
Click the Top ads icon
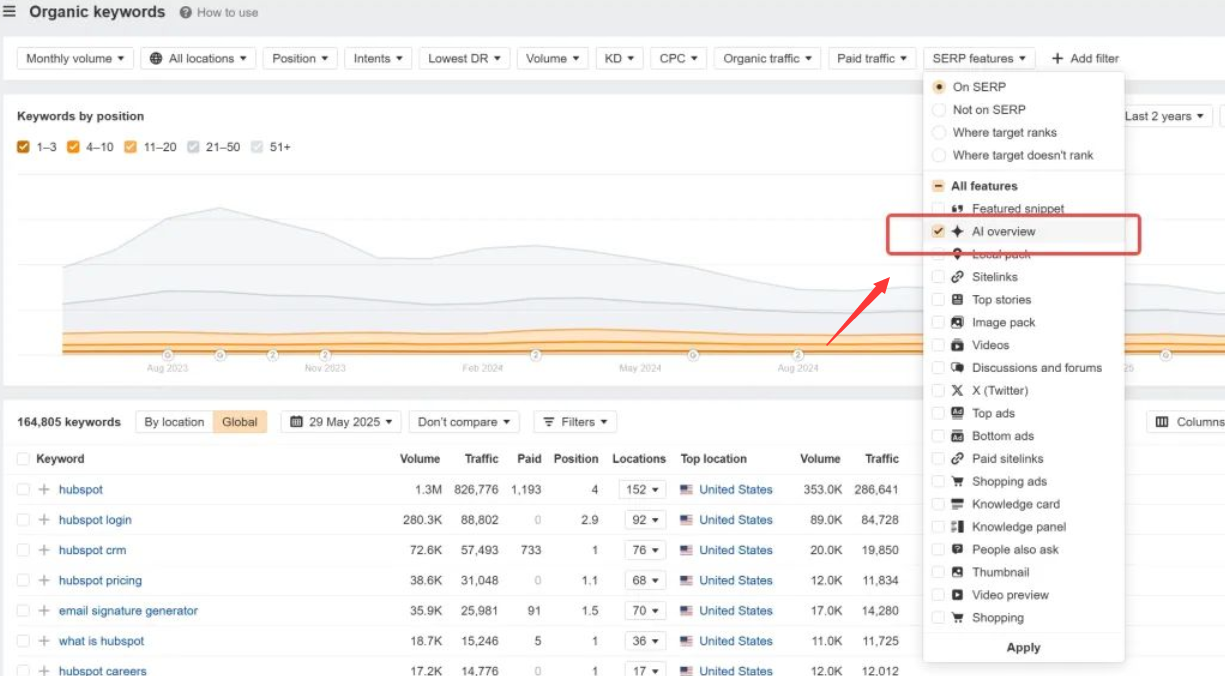pyautogui.click(x=957, y=413)
